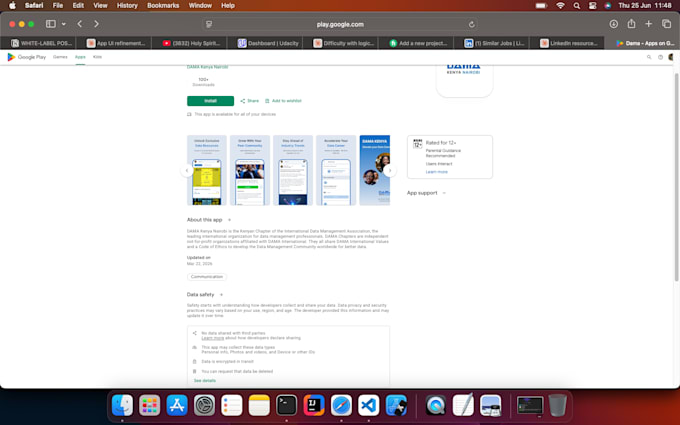Screen dimensions: 680x425
Task: Open the Bookmarks menu in menu bar
Action: 163,5
